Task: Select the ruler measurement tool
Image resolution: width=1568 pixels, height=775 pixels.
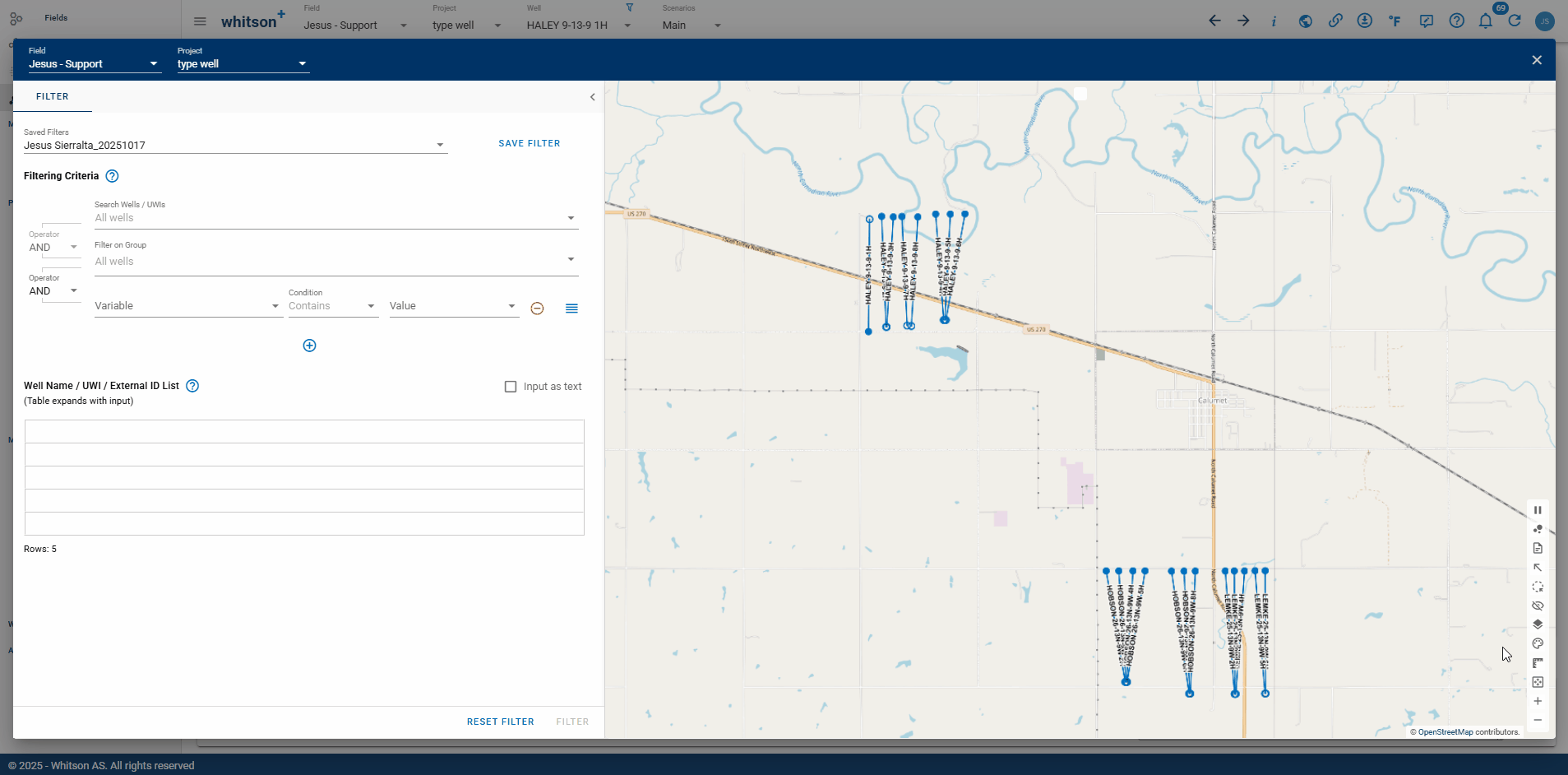Action: (1538, 663)
